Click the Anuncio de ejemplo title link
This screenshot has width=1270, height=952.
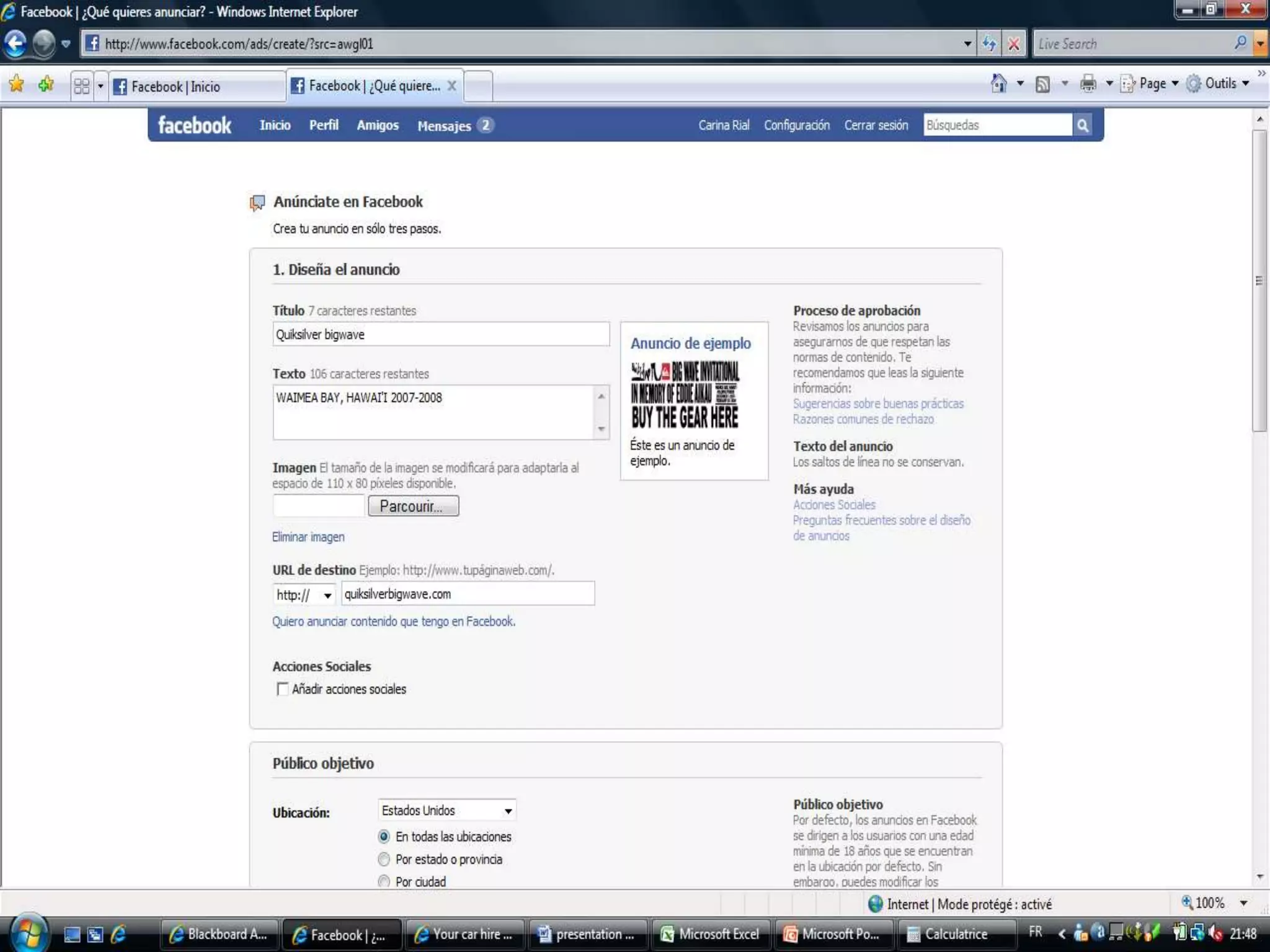[x=690, y=343]
